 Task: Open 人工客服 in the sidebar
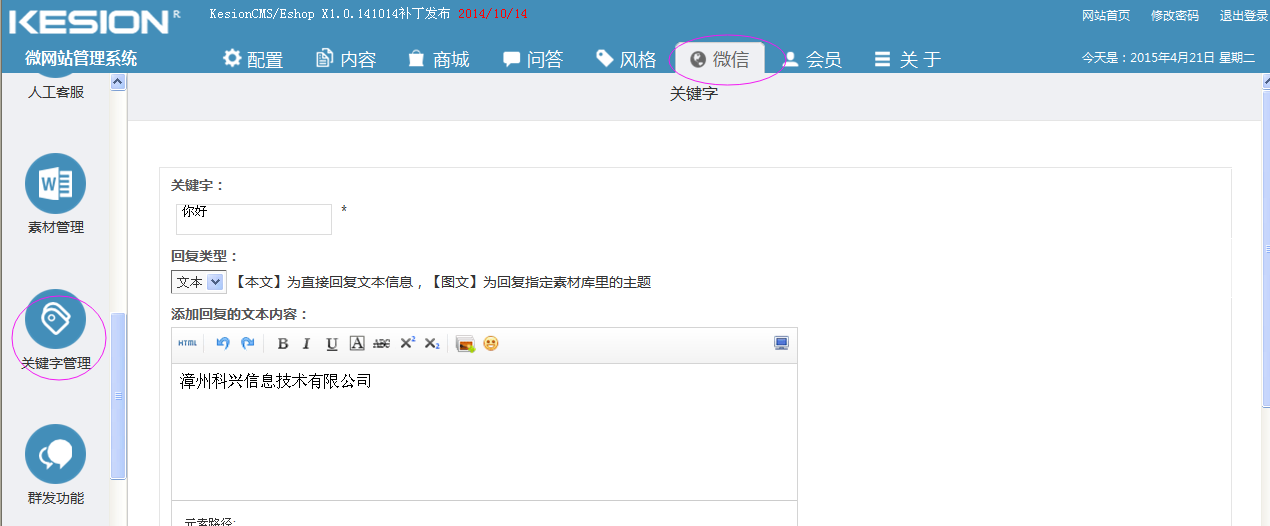click(x=56, y=92)
